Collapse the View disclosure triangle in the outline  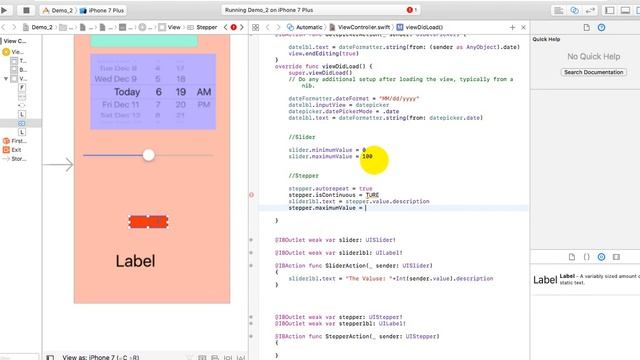point(6,78)
